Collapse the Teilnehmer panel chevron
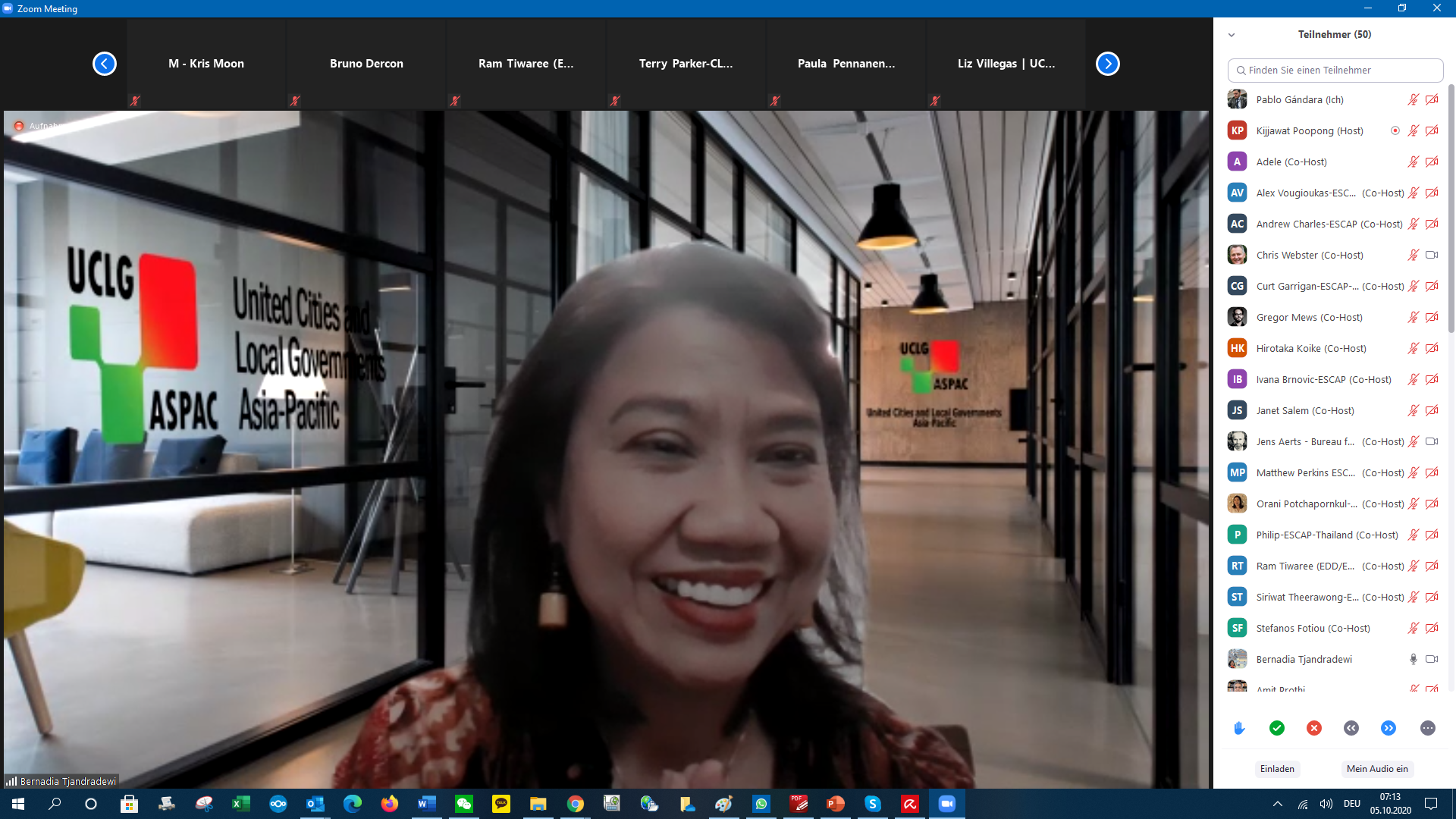Screen dimensions: 1456x819 (1232, 35)
